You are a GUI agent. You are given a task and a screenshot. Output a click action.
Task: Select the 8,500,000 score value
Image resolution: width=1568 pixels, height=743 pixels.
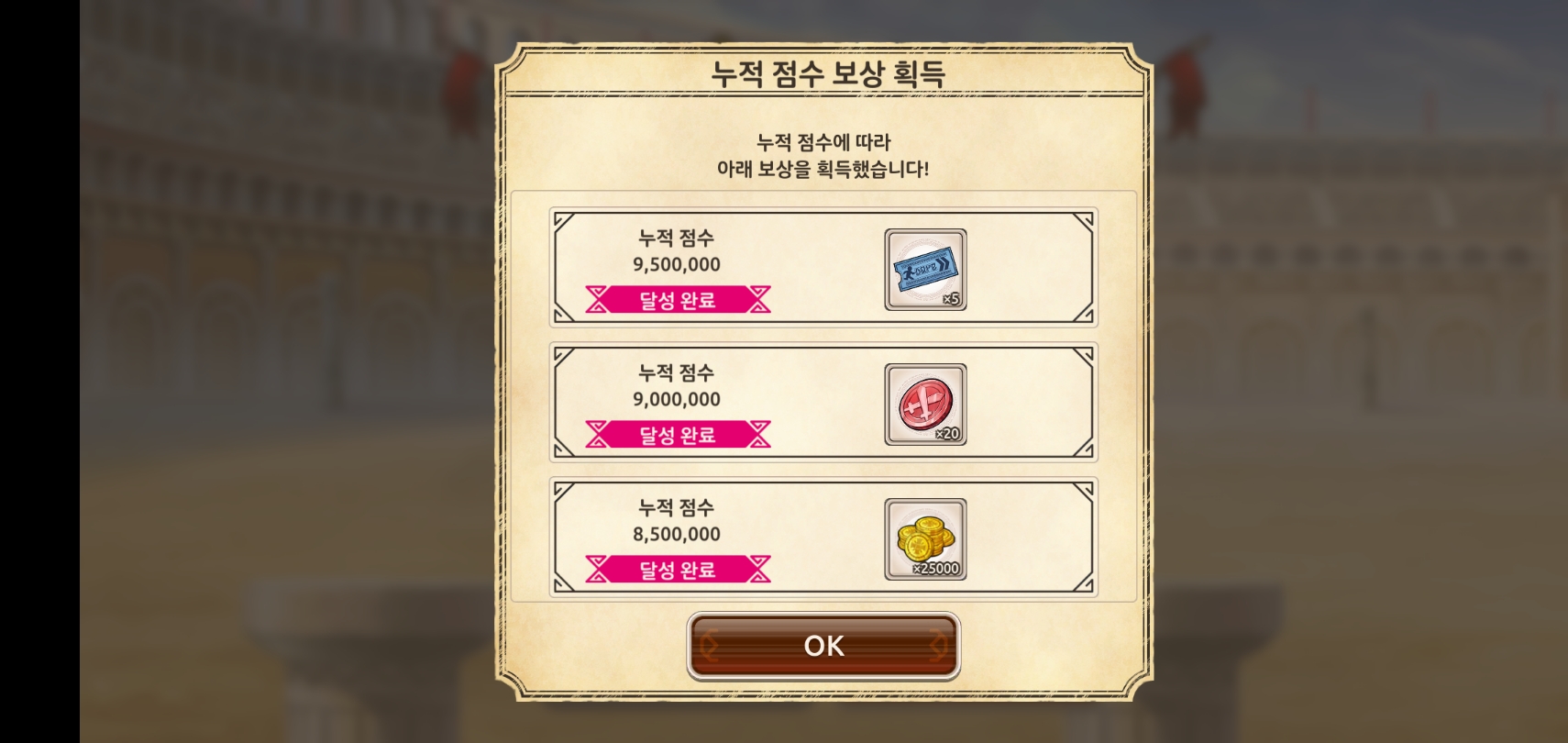point(677,535)
